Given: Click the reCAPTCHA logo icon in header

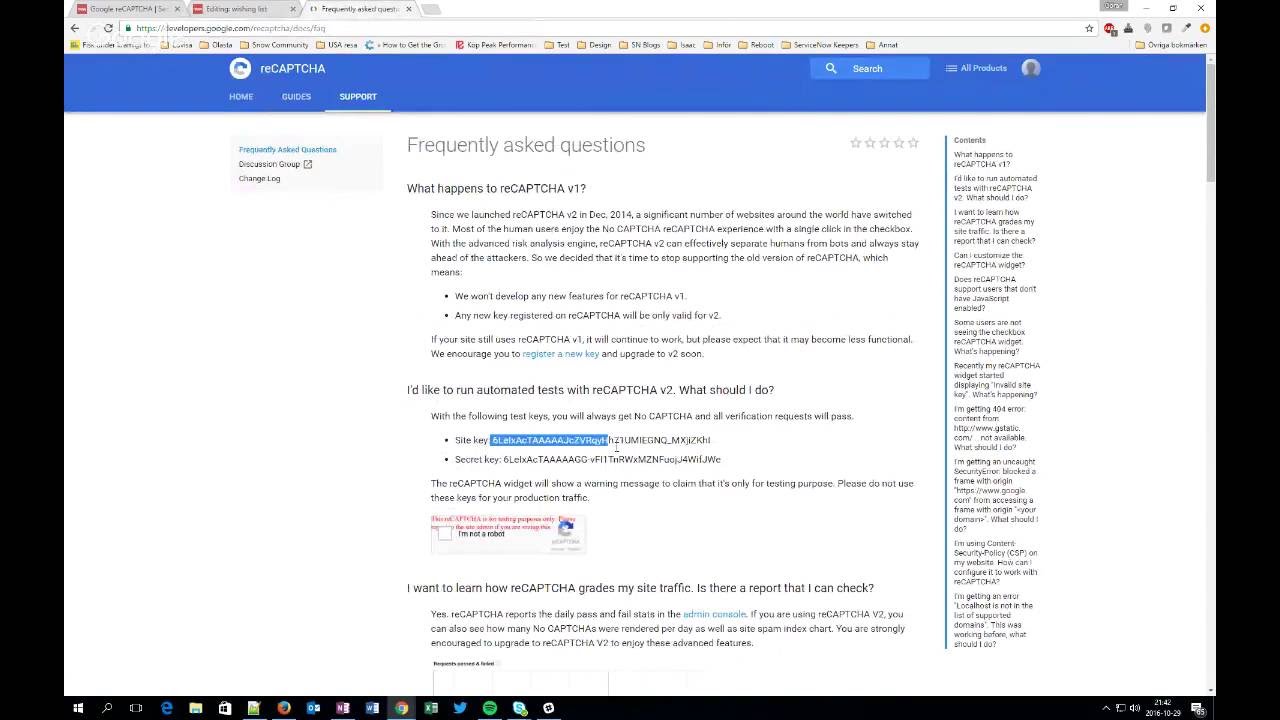Looking at the screenshot, I should [x=240, y=68].
